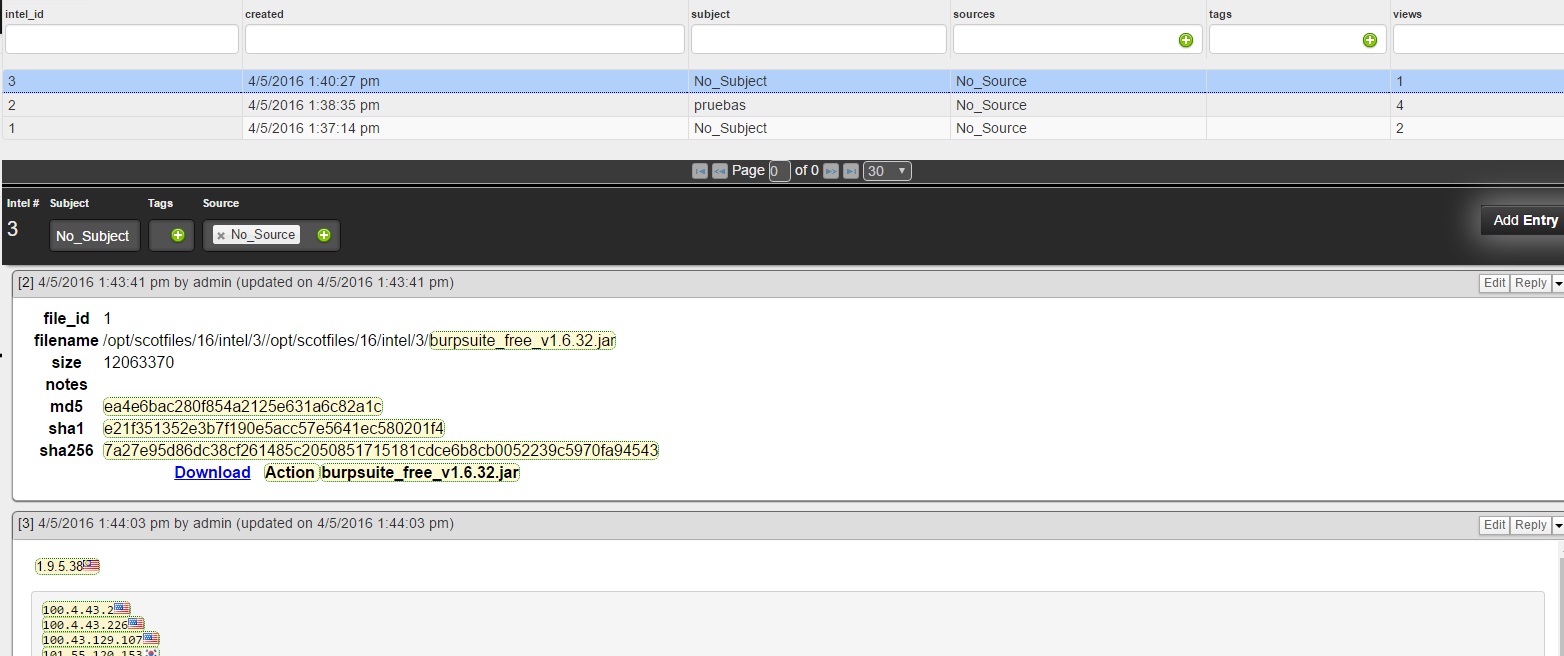Download the burpsuite jar file
The height and width of the screenshot is (656, 1564).
(x=212, y=473)
